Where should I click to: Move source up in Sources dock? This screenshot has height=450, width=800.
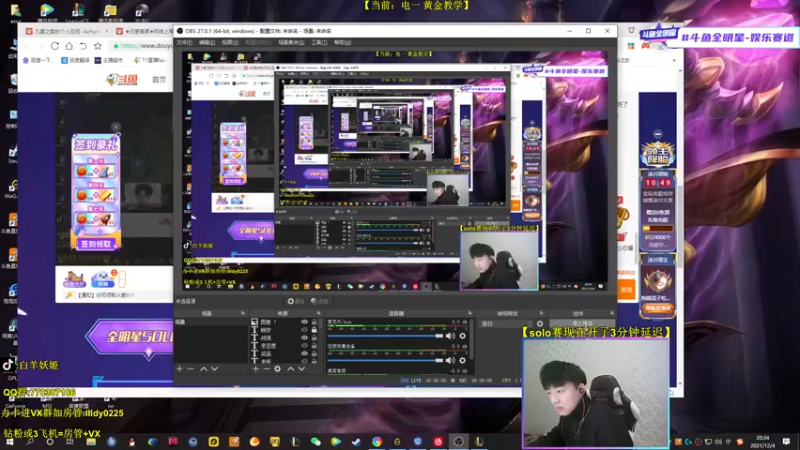pyautogui.click(x=290, y=368)
